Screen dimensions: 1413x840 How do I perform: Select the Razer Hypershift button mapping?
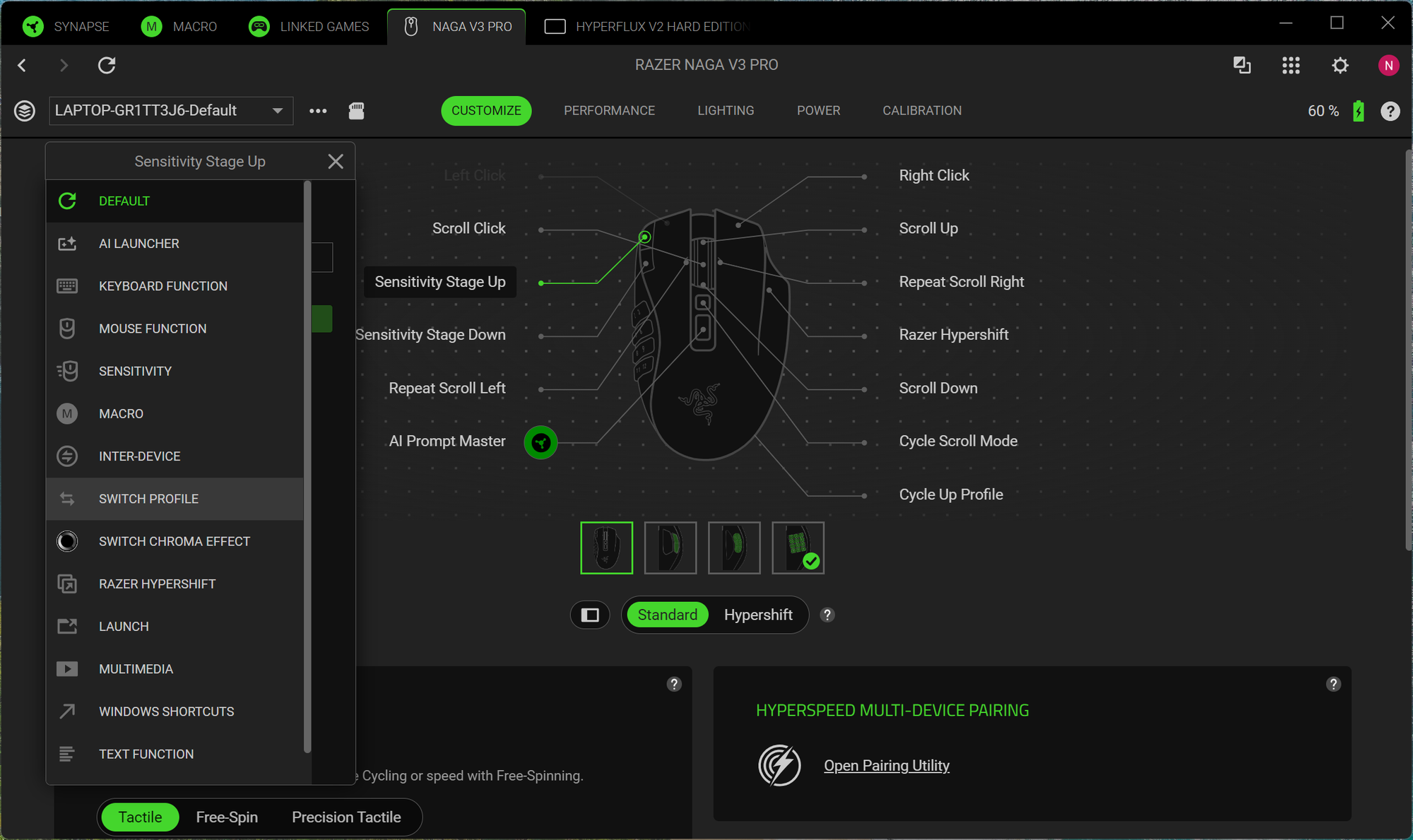953,335
